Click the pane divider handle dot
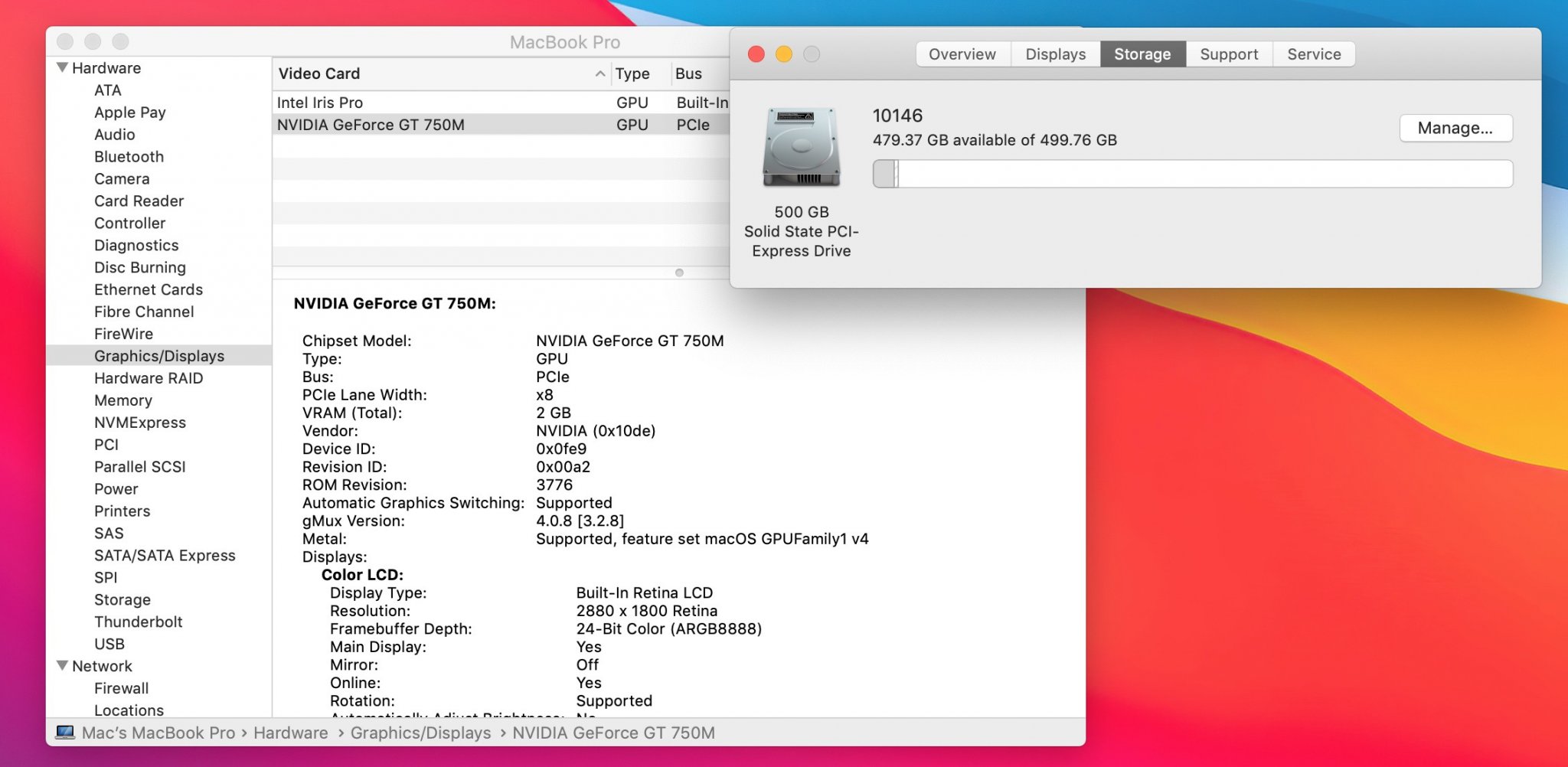Image resolution: width=1568 pixels, height=767 pixels. (x=679, y=273)
